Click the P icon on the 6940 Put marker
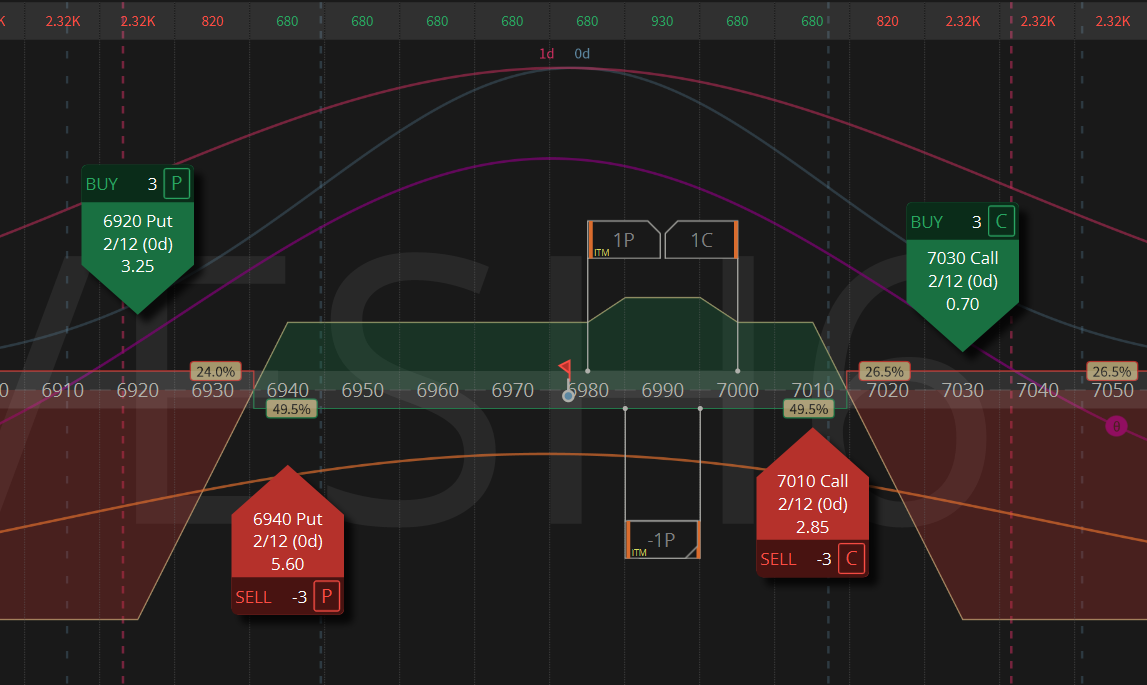 [x=327, y=597]
